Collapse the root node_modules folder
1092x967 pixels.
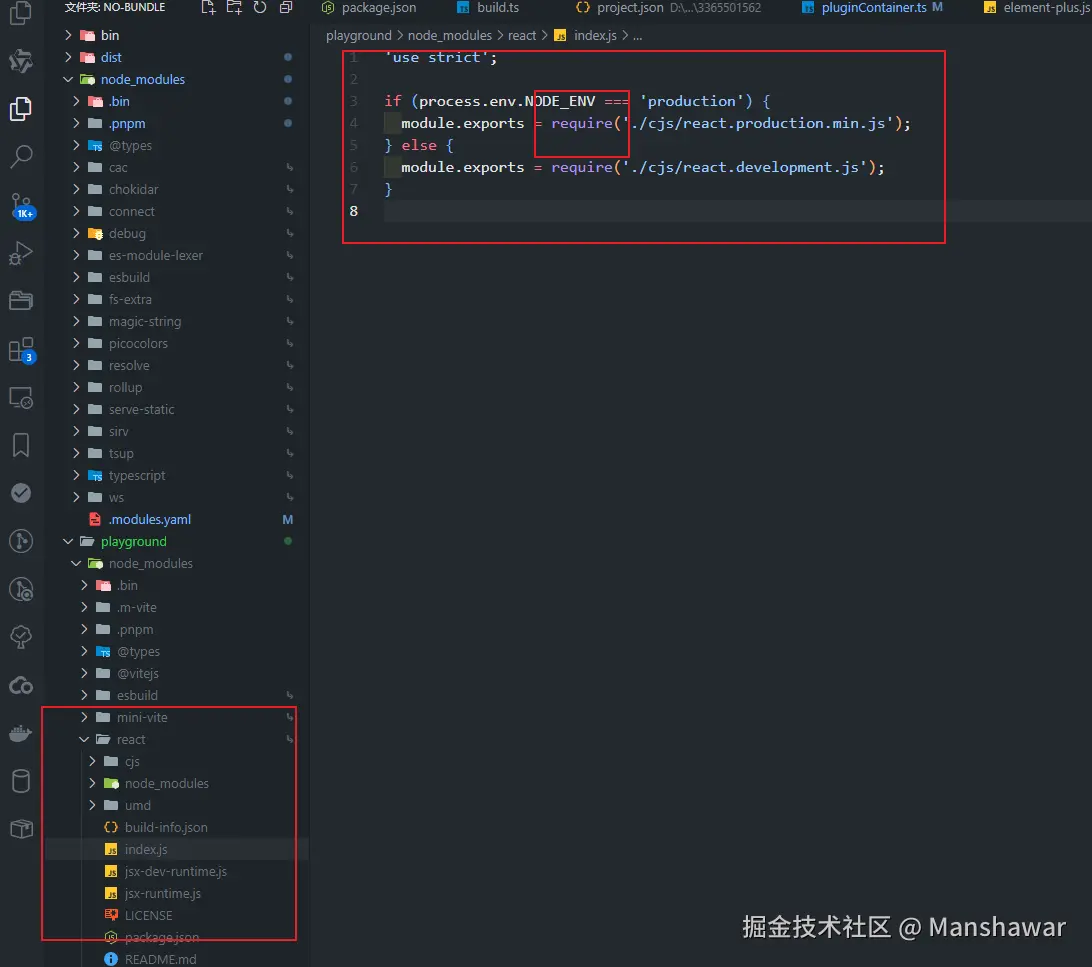pyautogui.click(x=177, y=79)
